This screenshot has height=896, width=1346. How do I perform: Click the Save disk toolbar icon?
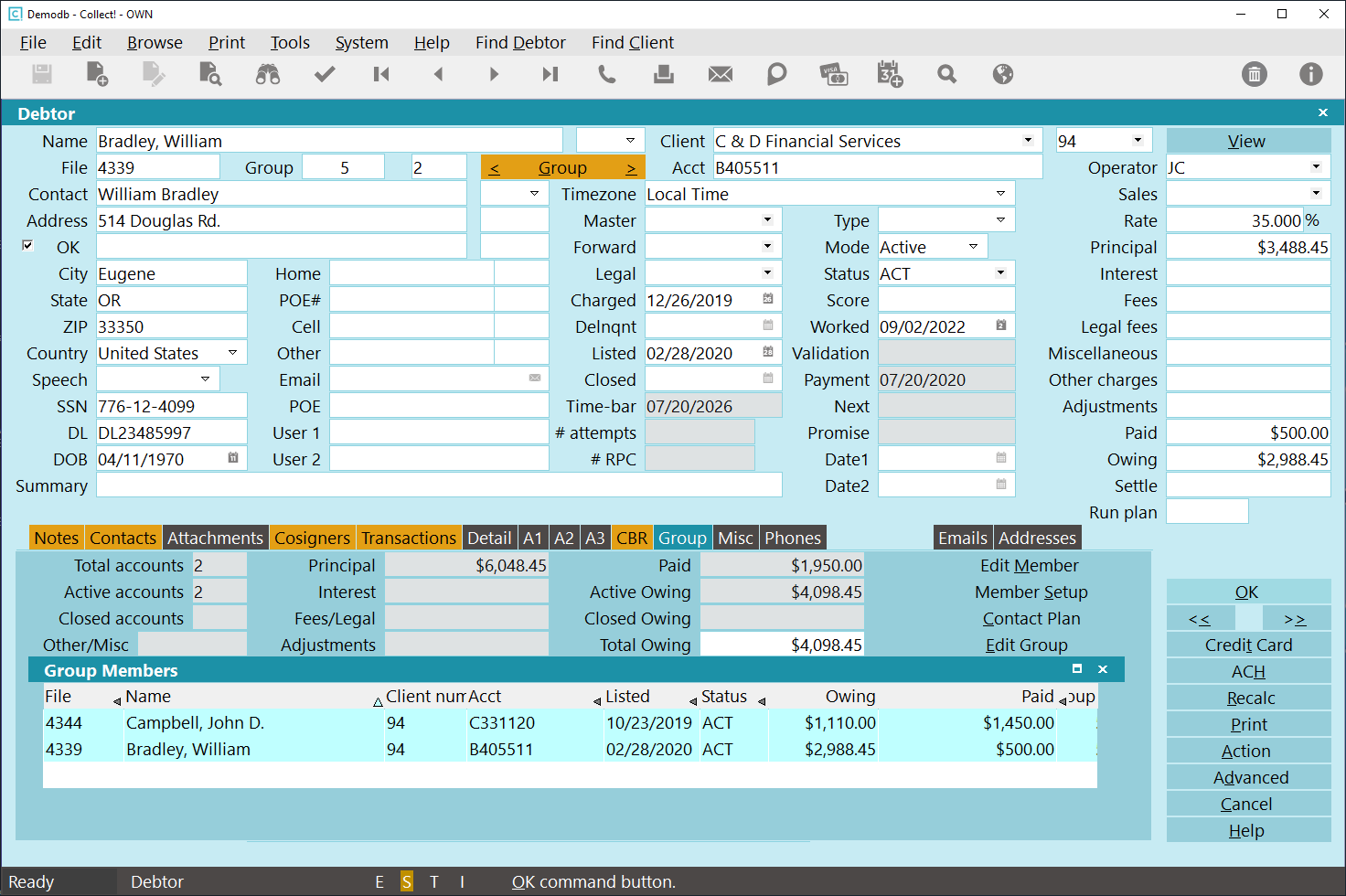pos(42,74)
